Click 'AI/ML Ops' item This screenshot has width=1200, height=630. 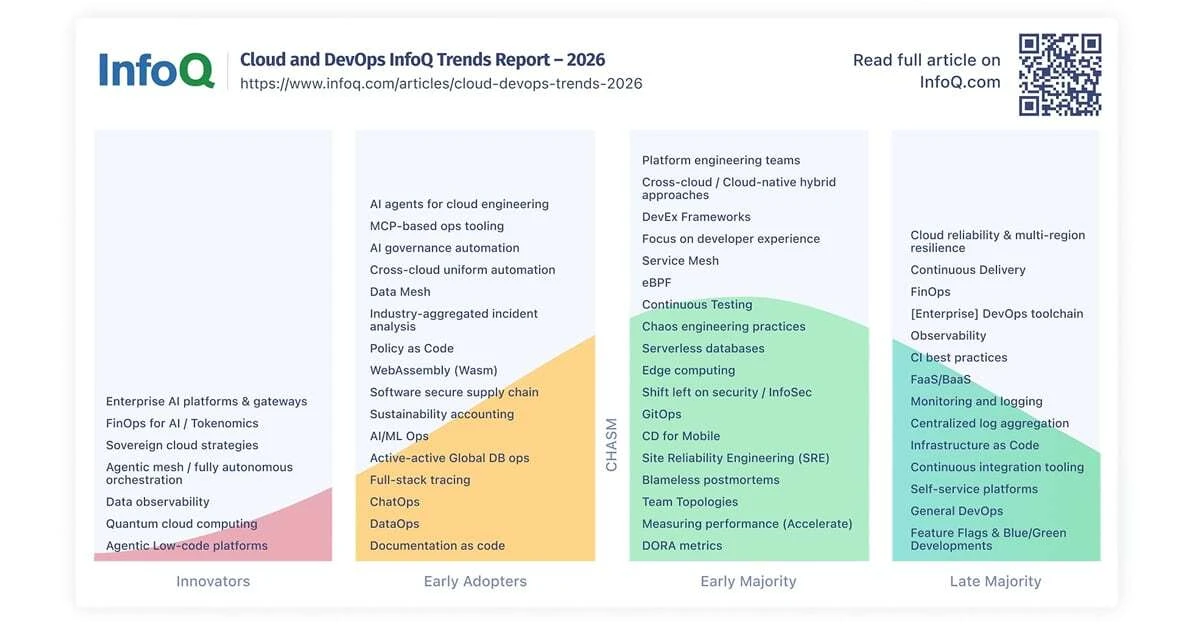(399, 436)
